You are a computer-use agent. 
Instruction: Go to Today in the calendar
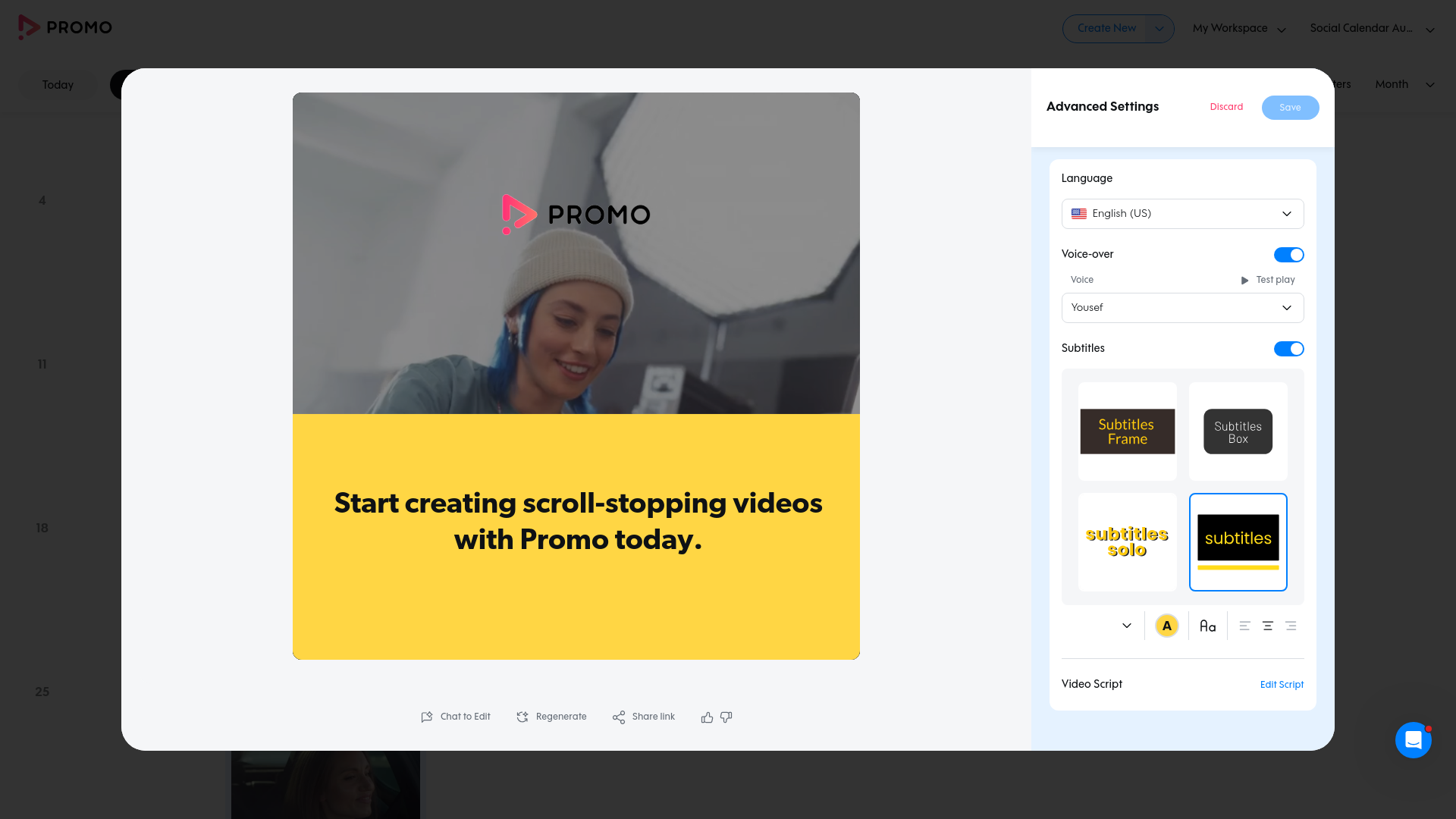click(x=58, y=85)
